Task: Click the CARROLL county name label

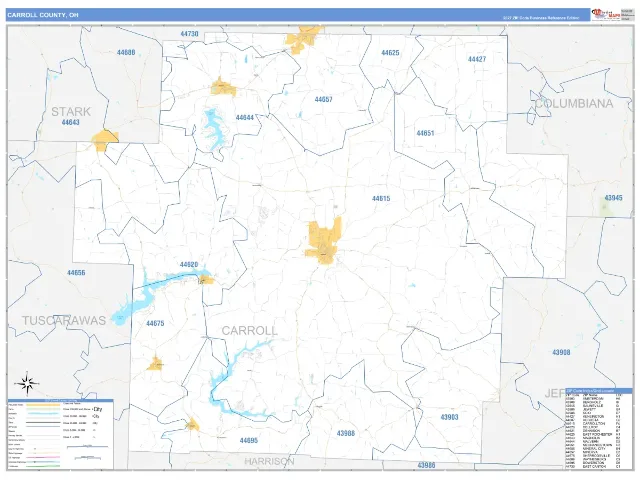Action: pos(249,331)
